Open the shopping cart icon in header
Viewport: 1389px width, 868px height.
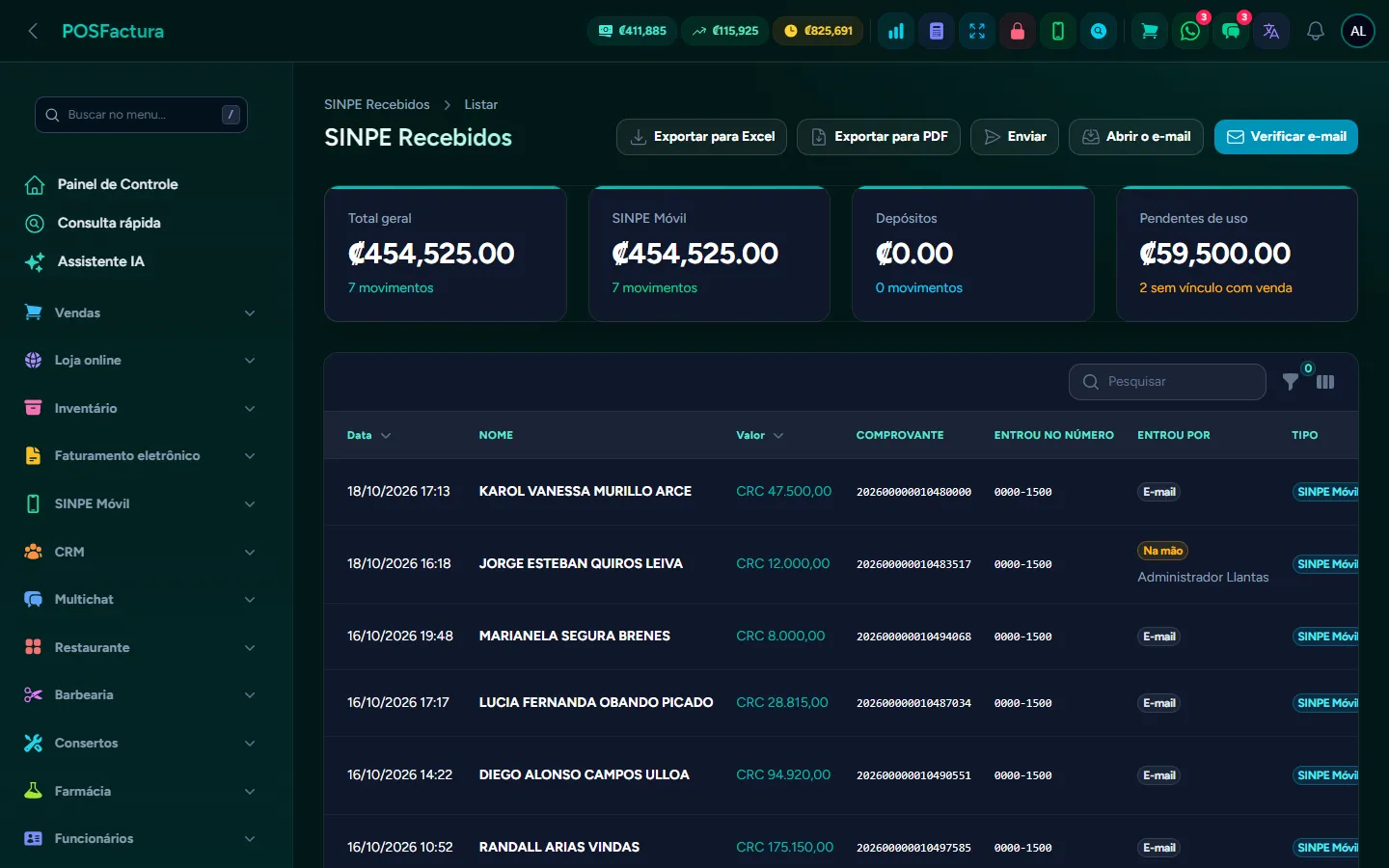(x=1150, y=31)
